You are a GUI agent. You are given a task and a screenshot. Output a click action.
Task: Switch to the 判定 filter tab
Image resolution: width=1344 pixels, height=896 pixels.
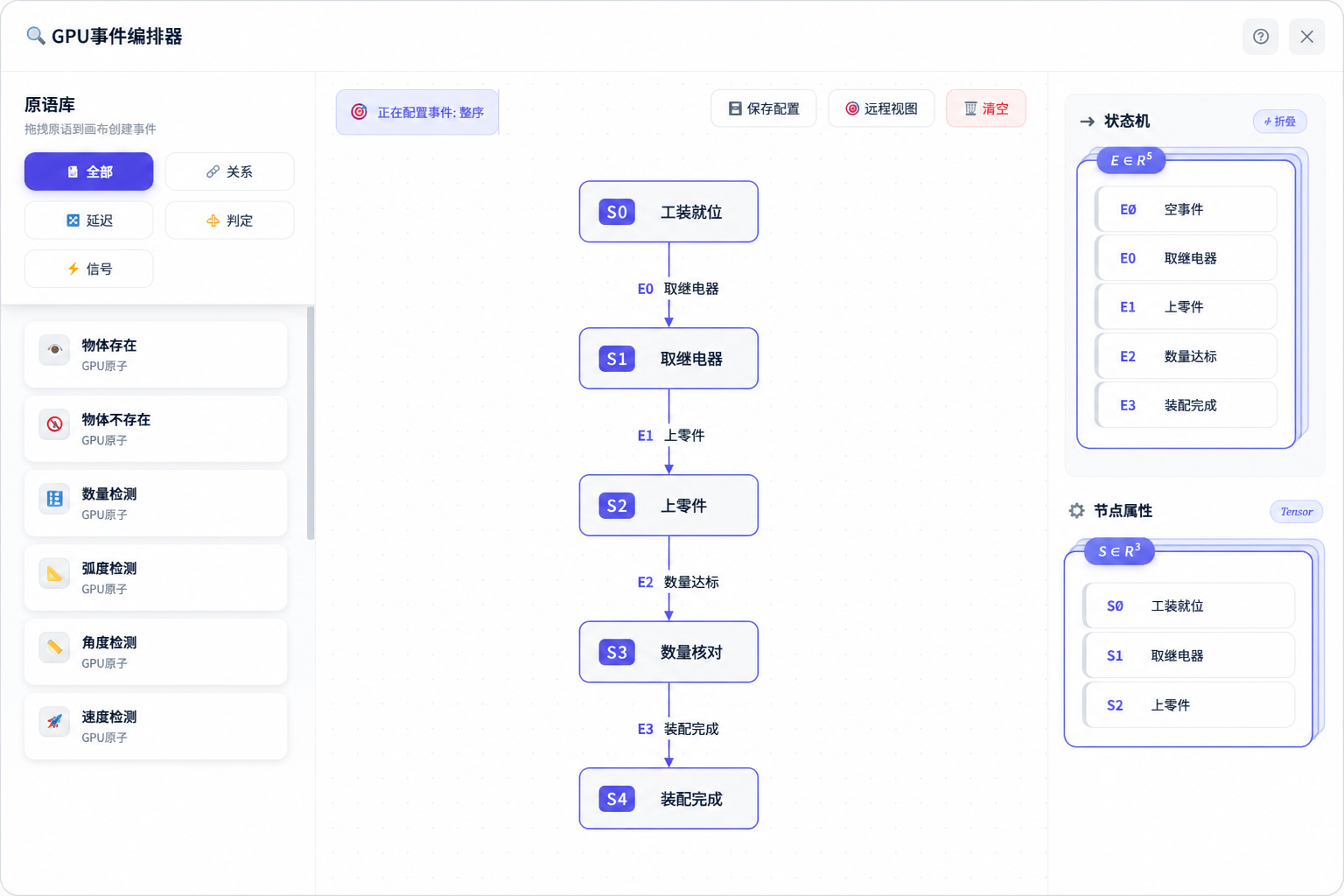point(229,220)
